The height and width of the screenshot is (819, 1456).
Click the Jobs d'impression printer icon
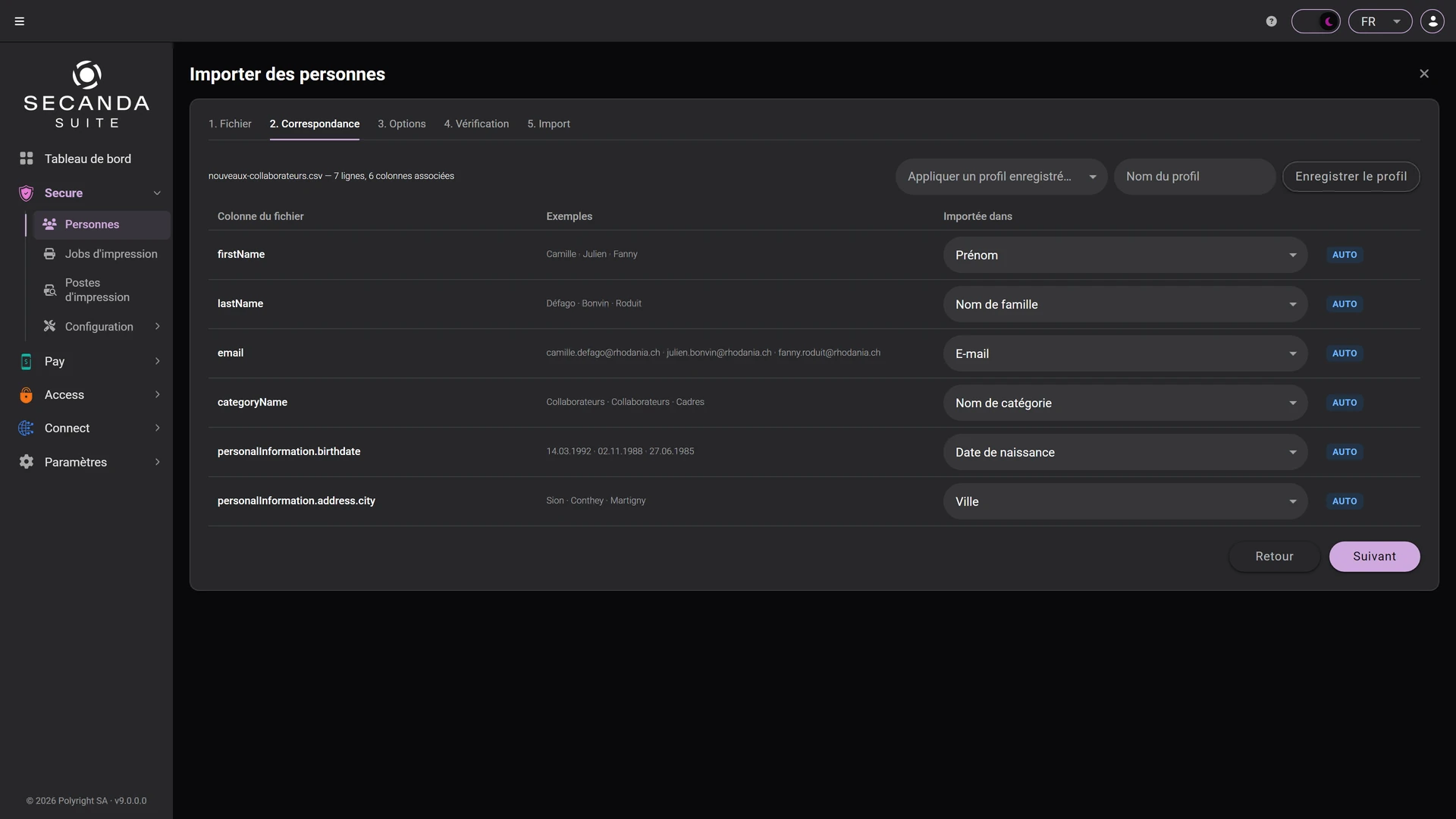click(x=50, y=254)
